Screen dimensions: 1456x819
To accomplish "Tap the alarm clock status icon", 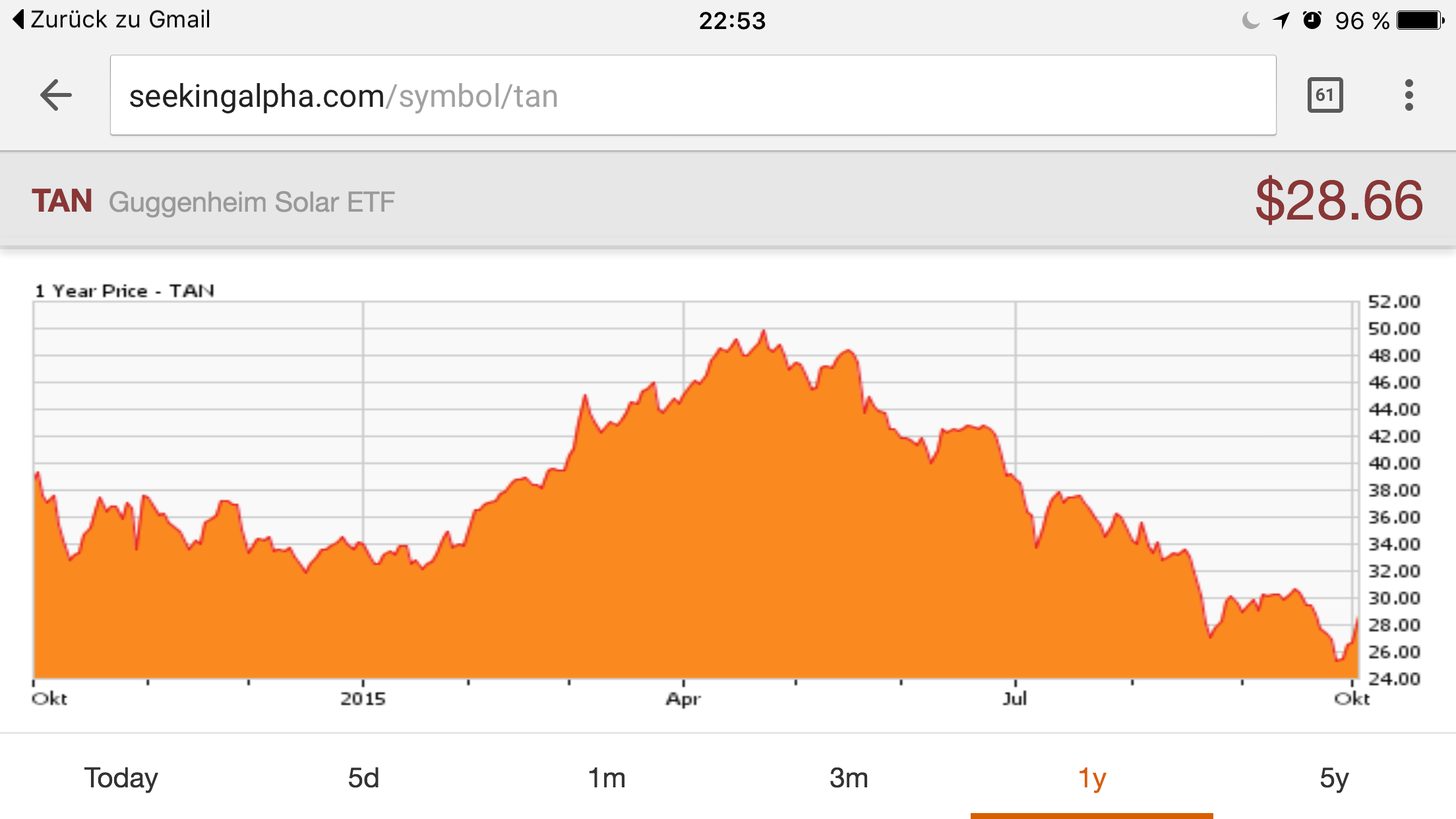I will coord(1312,20).
